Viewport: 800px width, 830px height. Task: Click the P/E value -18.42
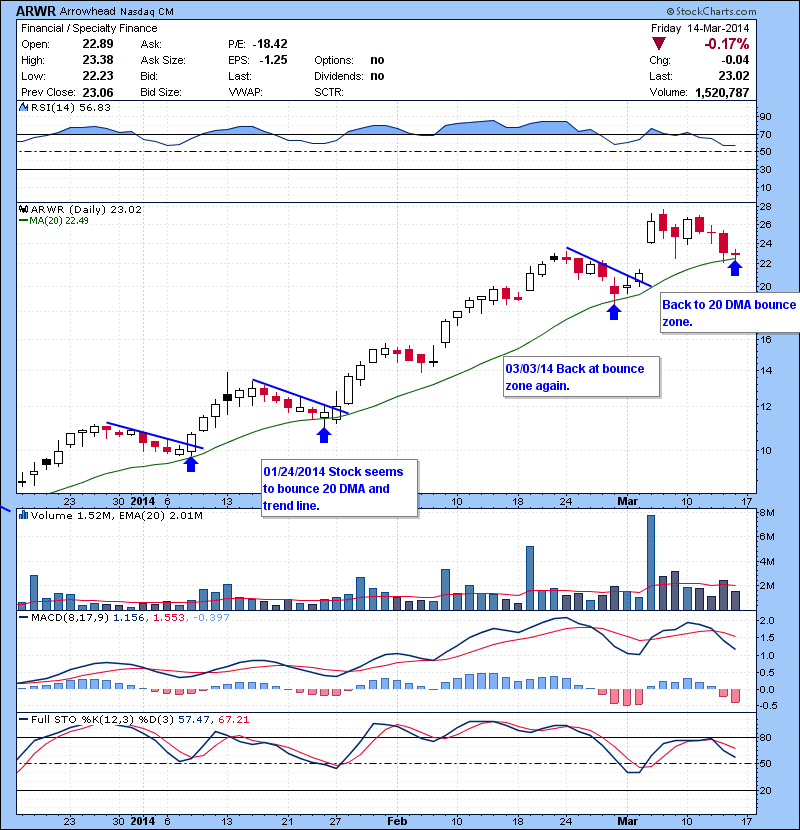pyautogui.click(x=270, y=44)
